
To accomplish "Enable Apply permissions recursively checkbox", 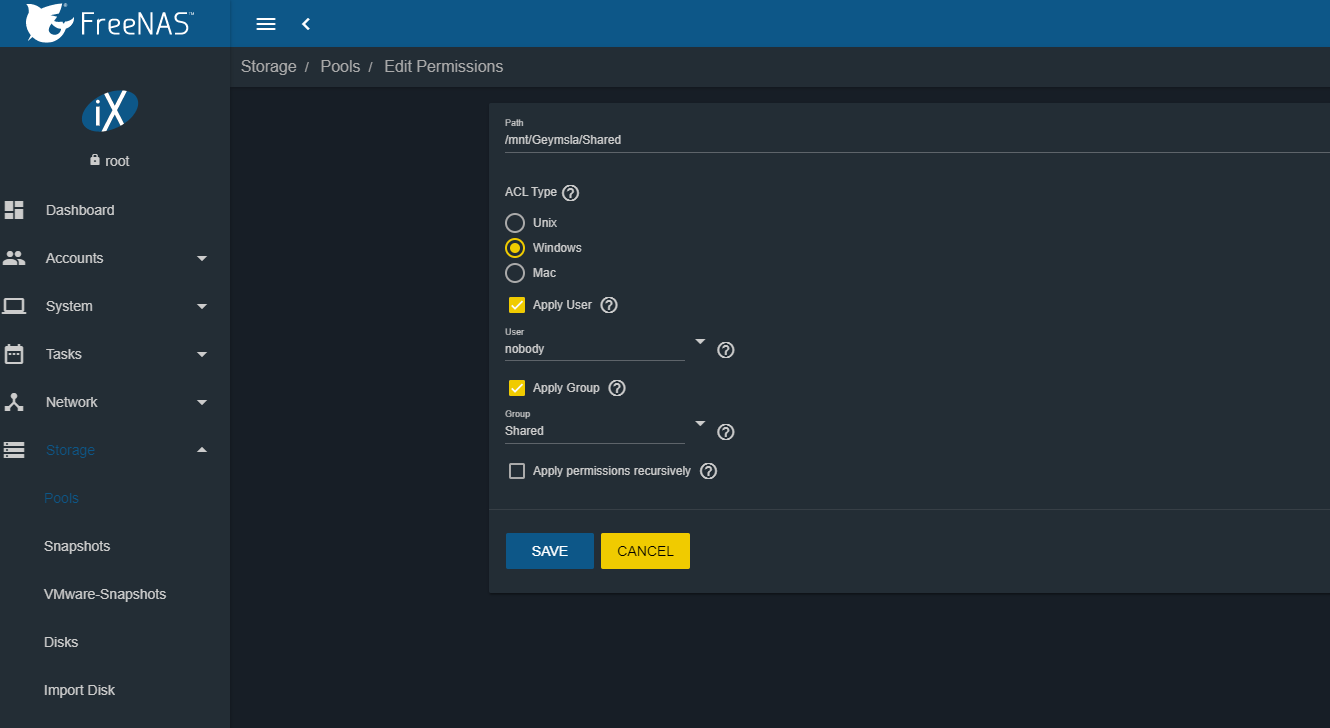I will point(517,471).
